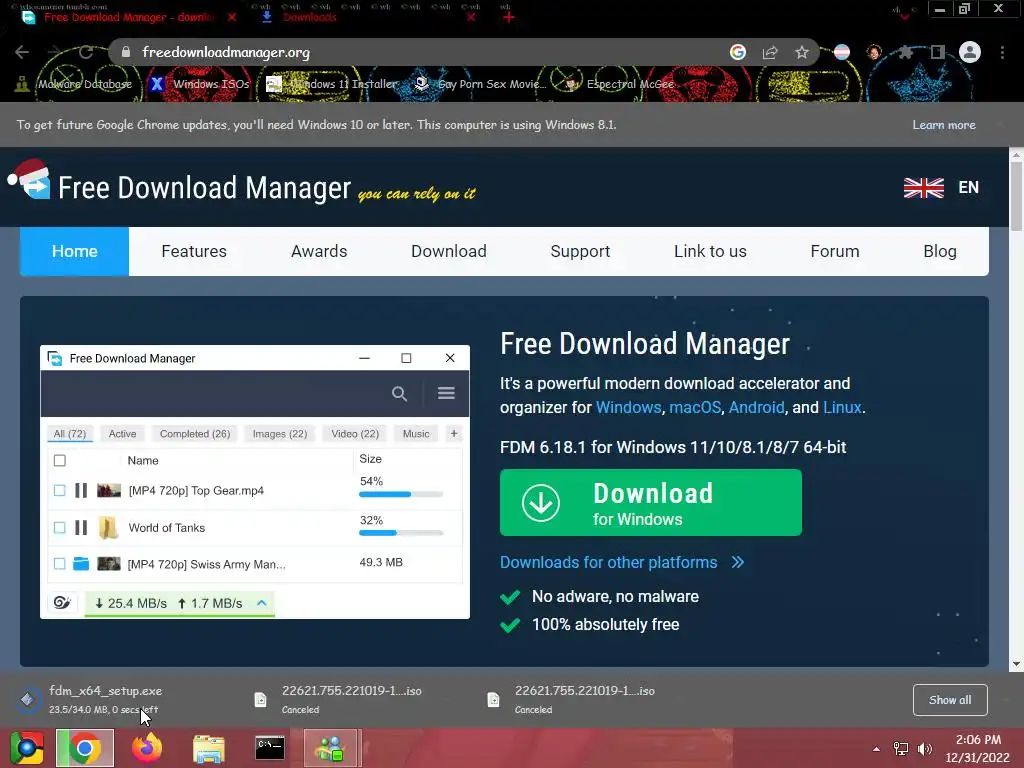Screen dimensions: 1024x768
Task: Open the Features navigation item
Action: pos(194,251)
